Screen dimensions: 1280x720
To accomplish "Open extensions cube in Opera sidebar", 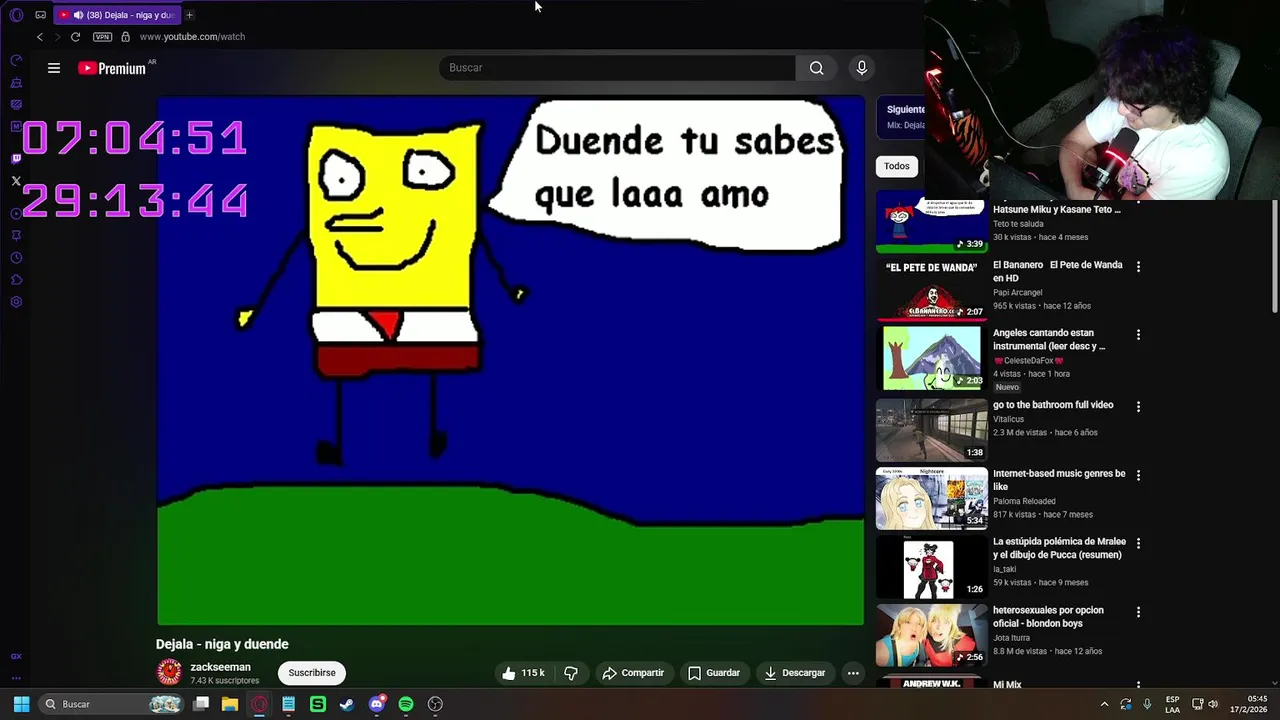I will (16, 280).
